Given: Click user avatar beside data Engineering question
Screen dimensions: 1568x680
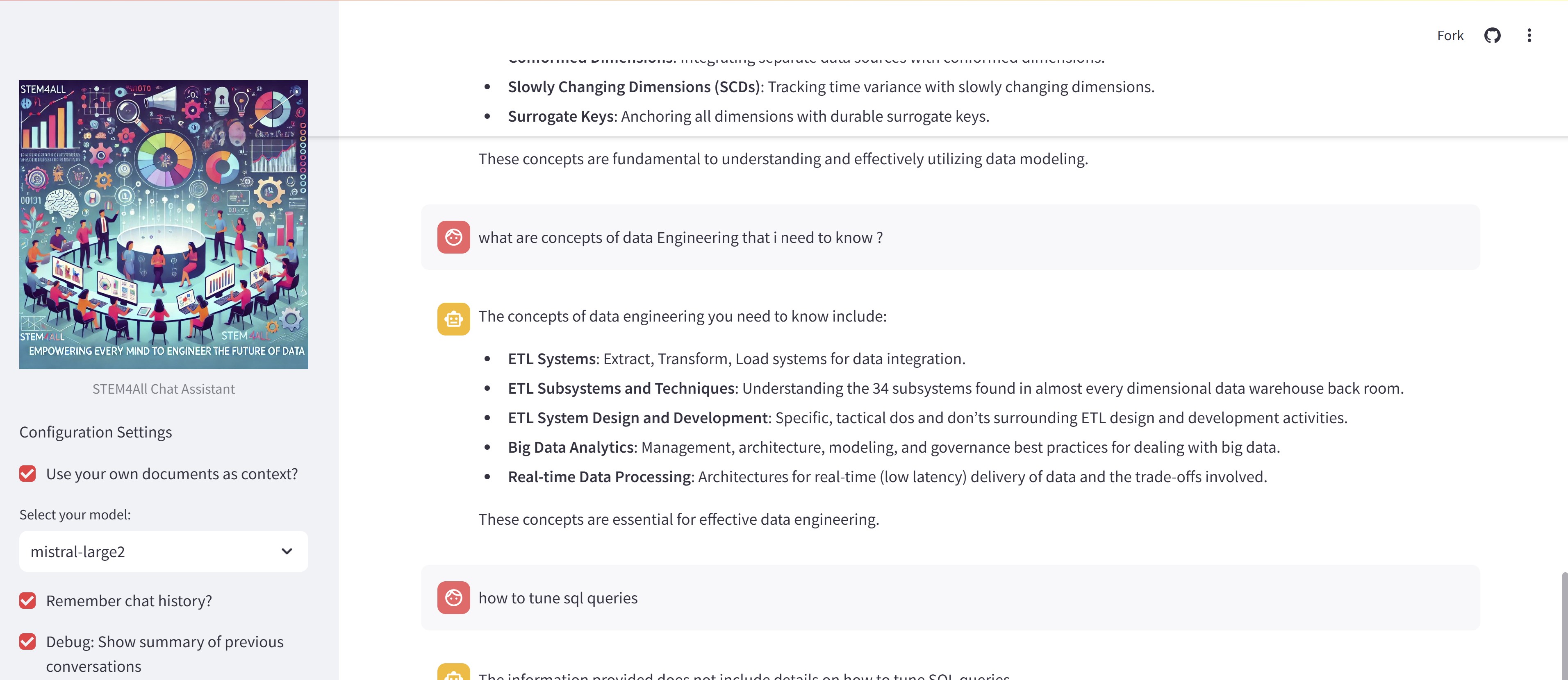Looking at the screenshot, I should tap(453, 237).
